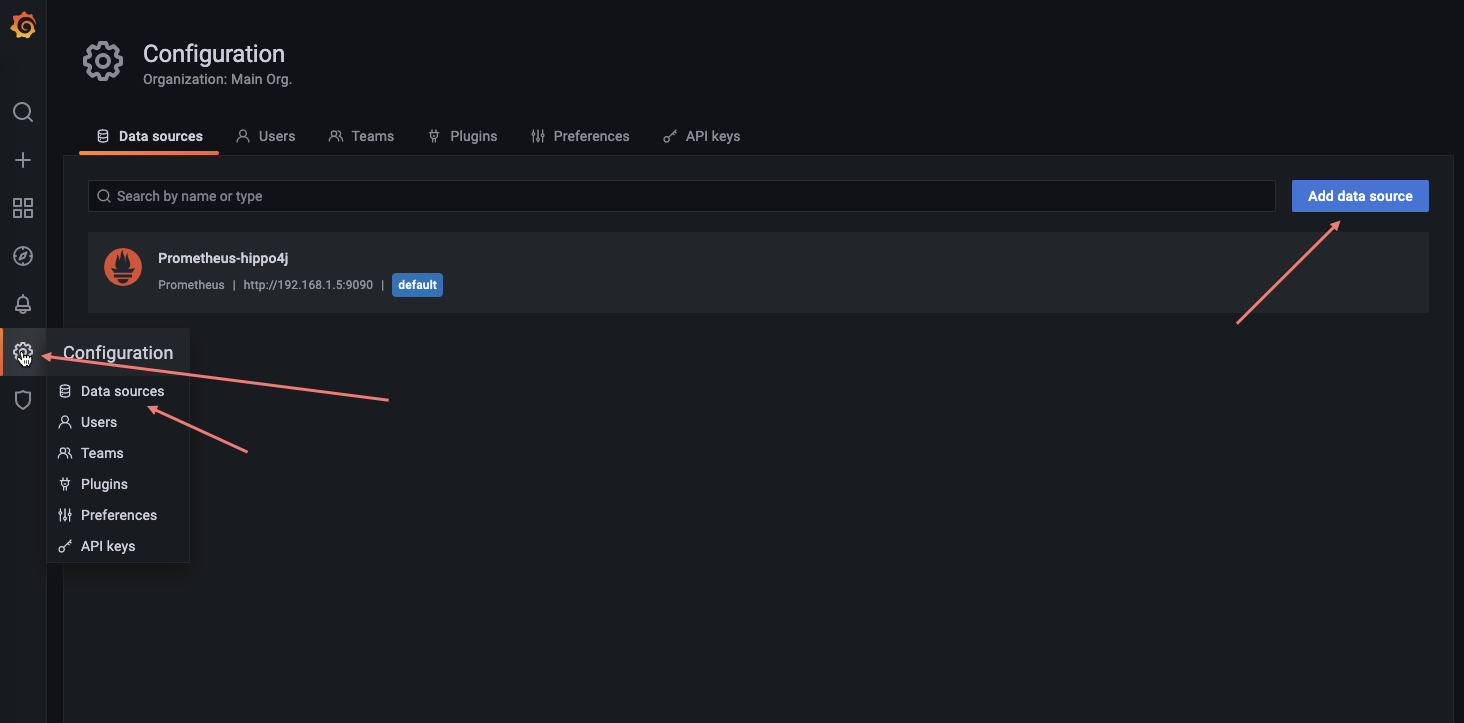Open the search magnifier in the sidebar
Image resolution: width=1464 pixels, height=723 pixels.
point(23,112)
